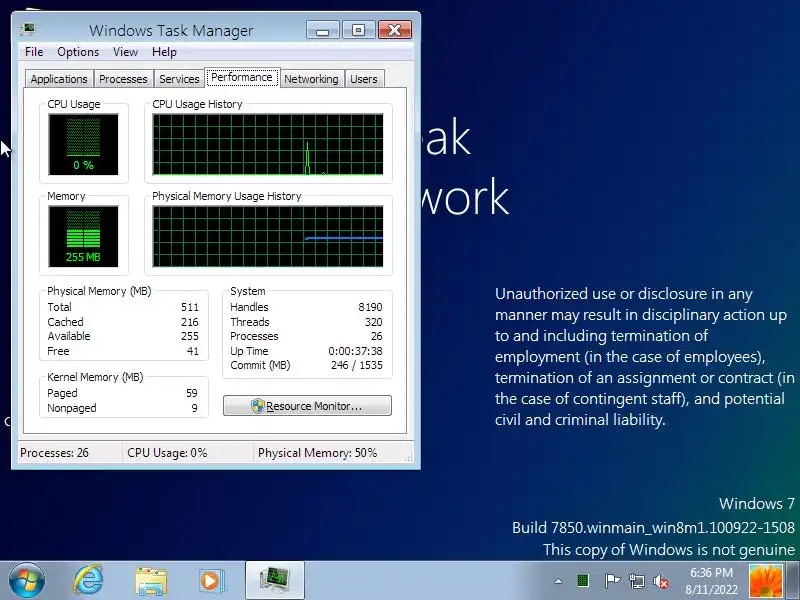This screenshot has width=800, height=600.
Task: Open Windows Explorer folder icon in taskbar
Action: coord(151,581)
